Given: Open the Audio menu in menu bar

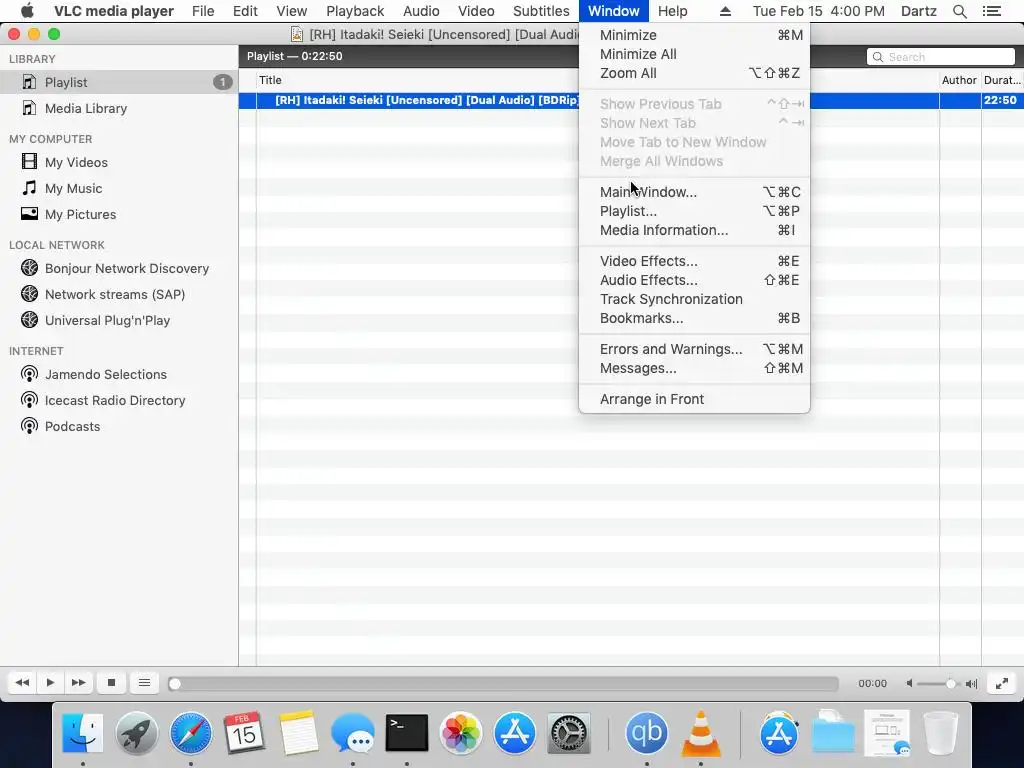Looking at the screenshot, I should click(x=421, y=11).
